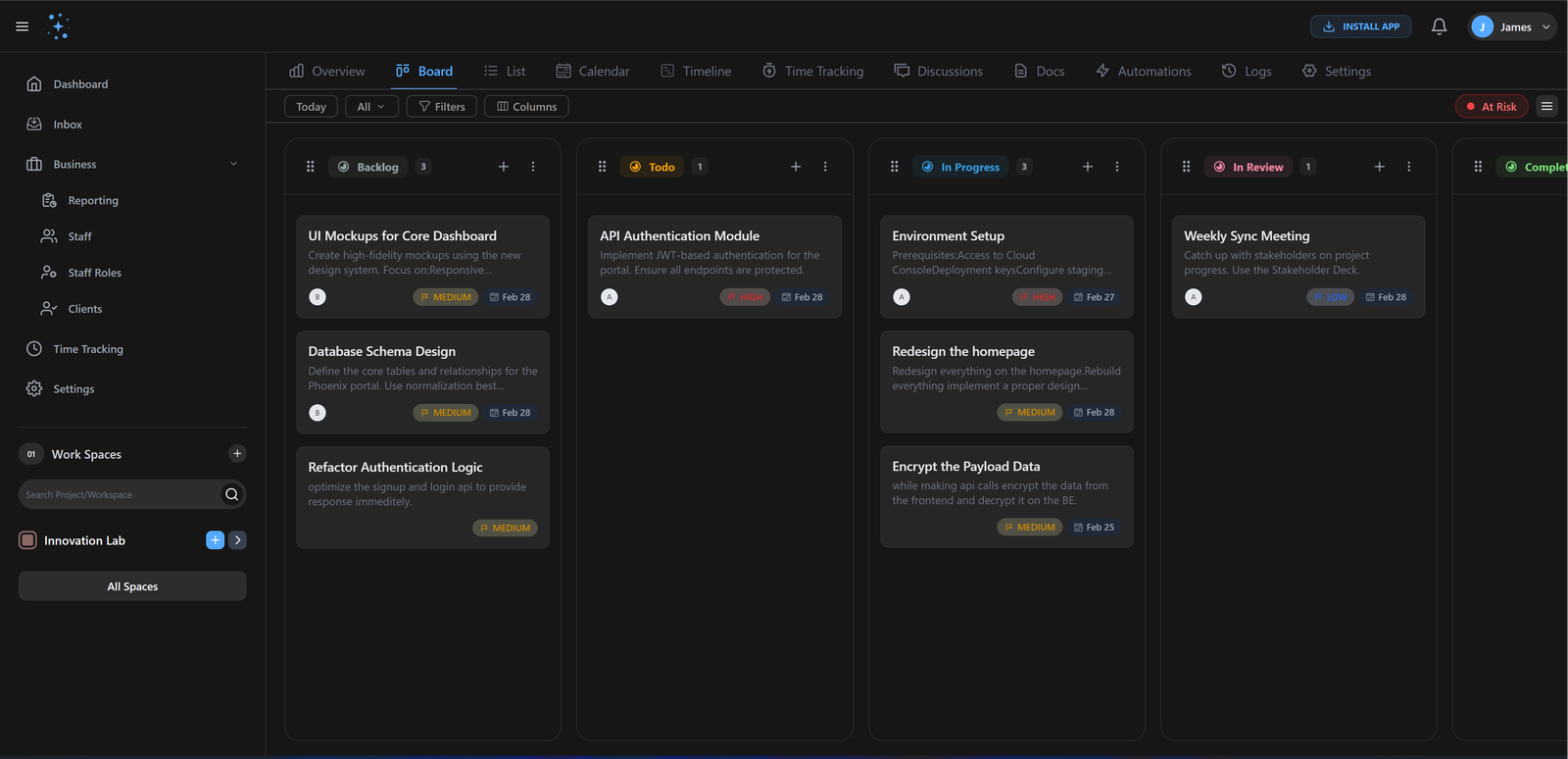Click the blue plus button beside Innovation Lab

pos(215,540)
